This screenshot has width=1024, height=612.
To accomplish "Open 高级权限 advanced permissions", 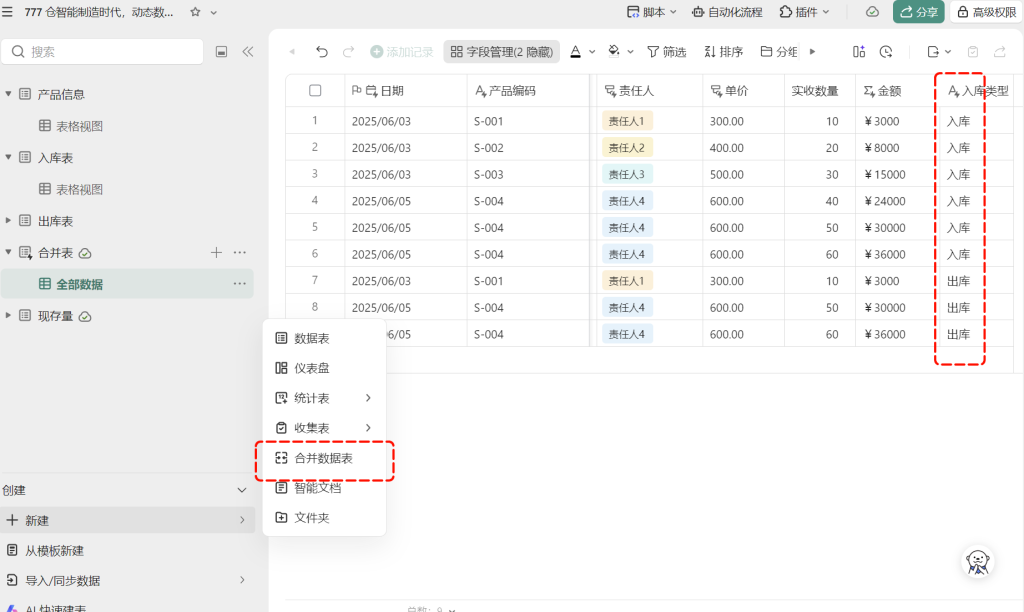I will tap(987, 12).
